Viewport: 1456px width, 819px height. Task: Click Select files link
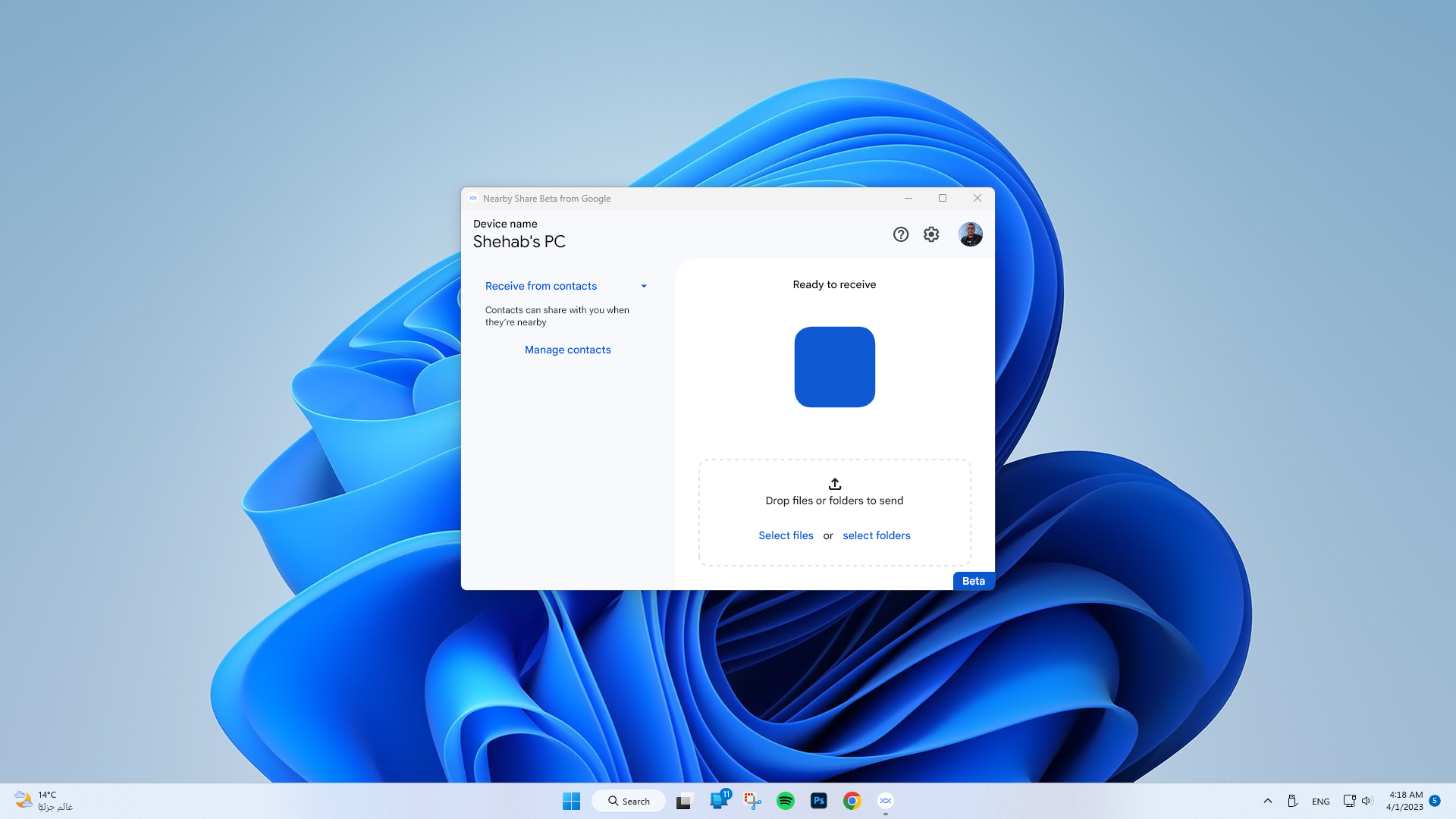pyautogui.click(x=786, y=535)
